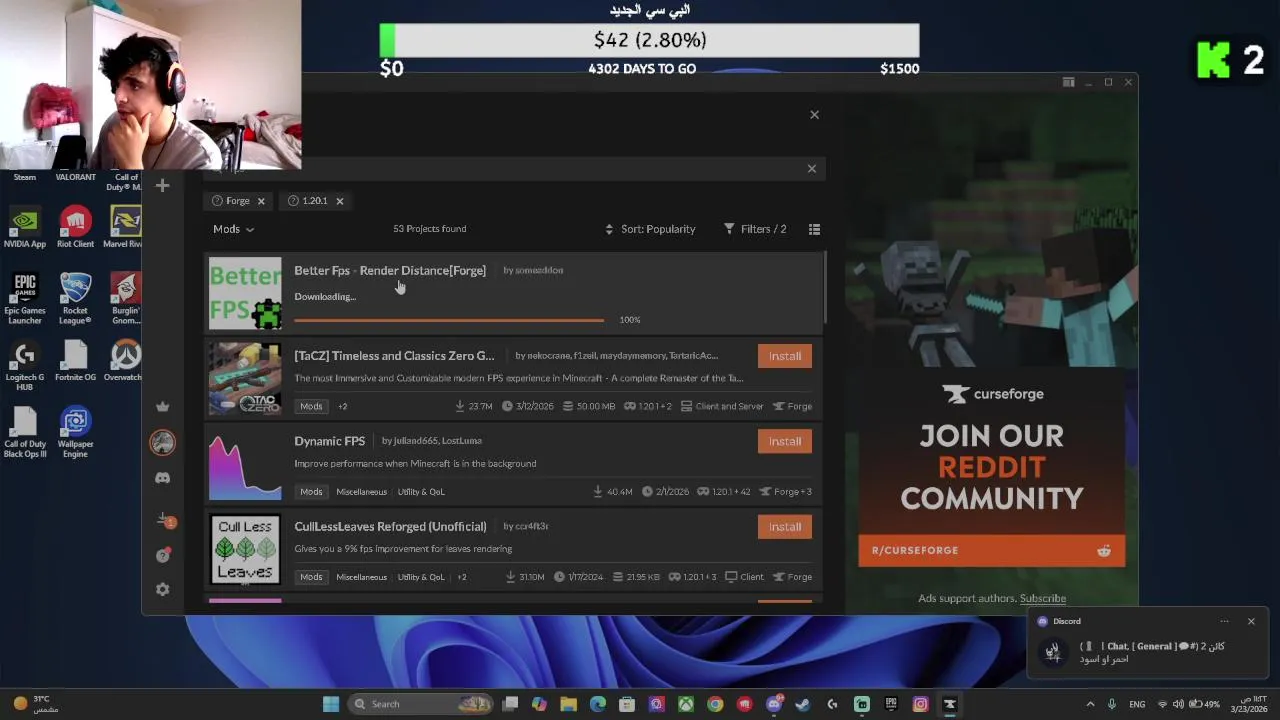
Task: Open File Explorer from the taskbar
Action: click(568, 704)
